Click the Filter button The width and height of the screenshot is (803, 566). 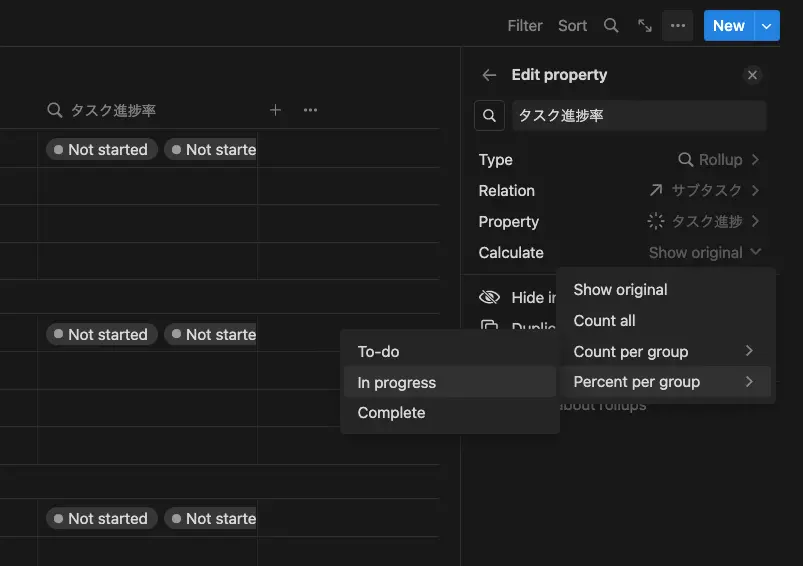[x=525, y=26]
